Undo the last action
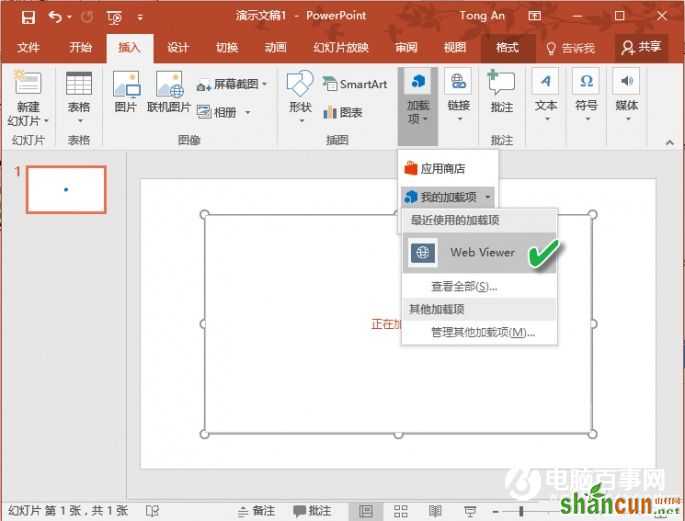The image size is (685, 521). [x=55, y=17]
